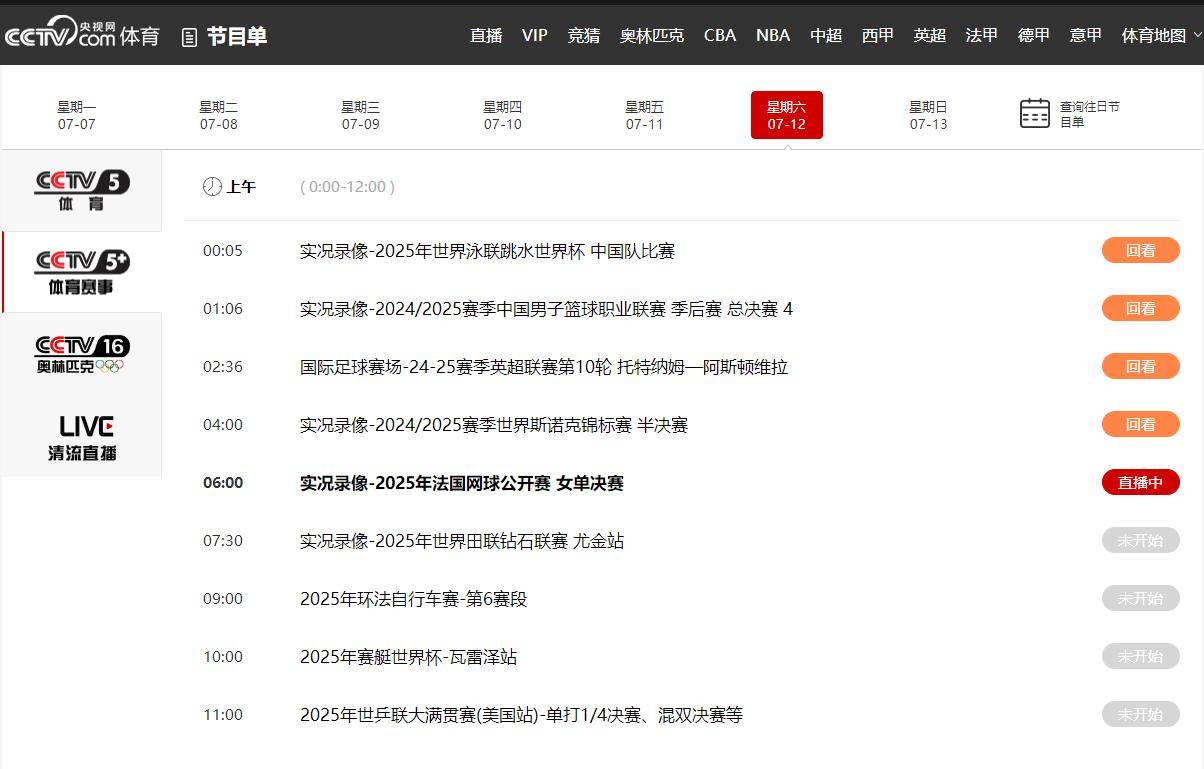Select the CCTV16 奥林匹克 channel logo
This screenshot has width=1204, height=769.
tap(81, 354)
